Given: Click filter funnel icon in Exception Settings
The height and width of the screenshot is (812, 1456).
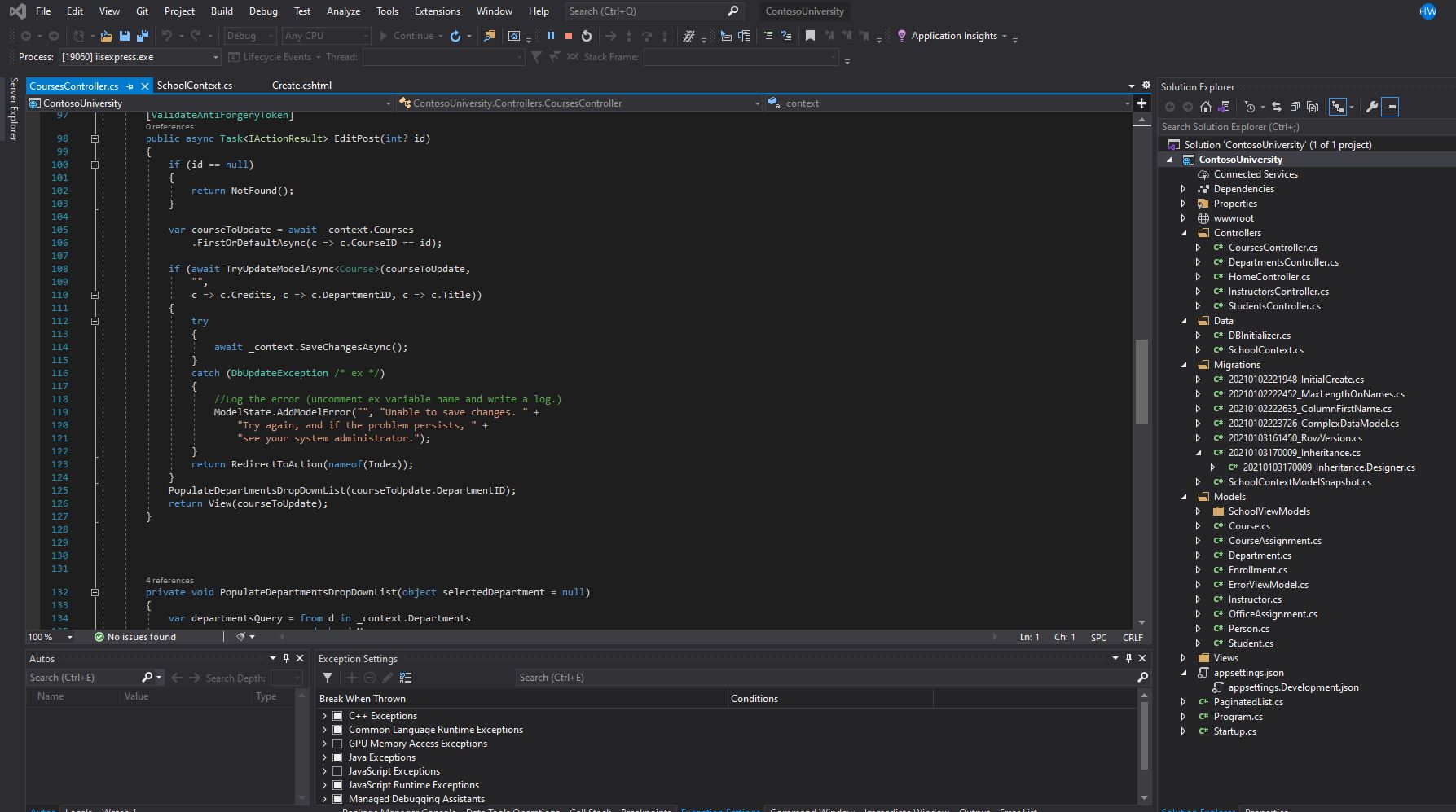Looking at the screenshot, I should pyautogui.click(x=328, y=678).
